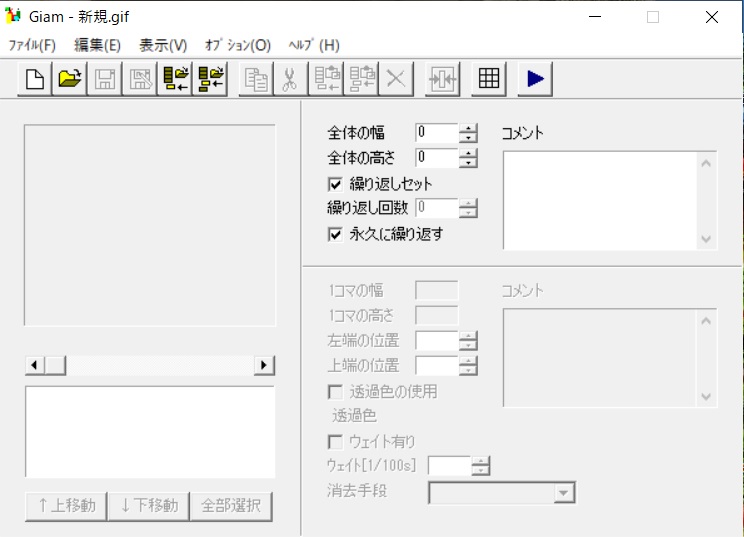Viewport: 744px width, 537px height.
Task: Click the frame list box
Action: pos(150,432)
